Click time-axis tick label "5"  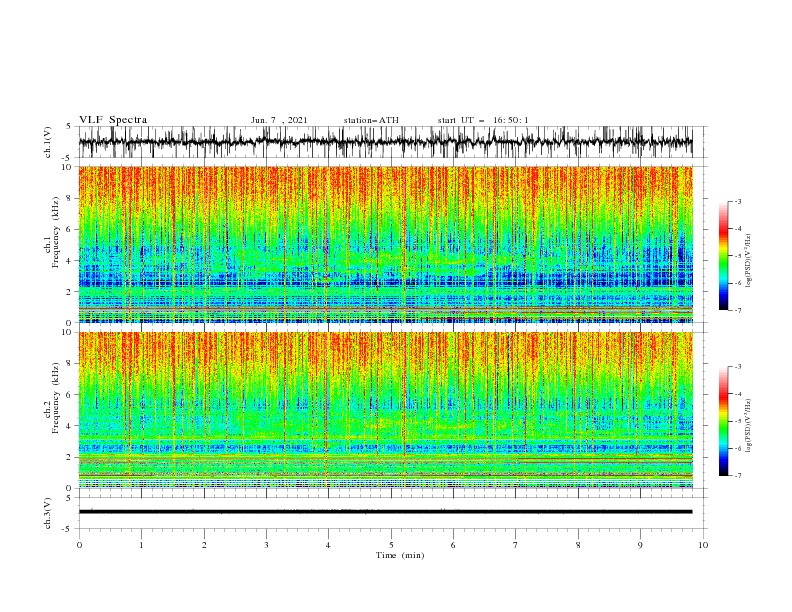391,545
